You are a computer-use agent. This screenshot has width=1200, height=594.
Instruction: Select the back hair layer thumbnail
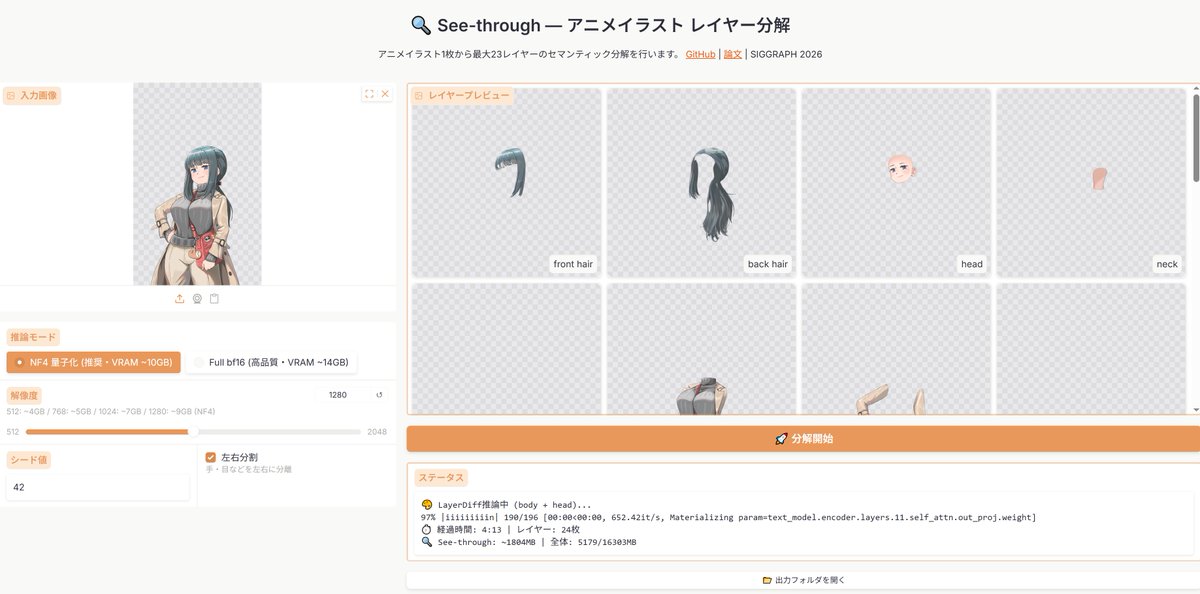(701, 183)
